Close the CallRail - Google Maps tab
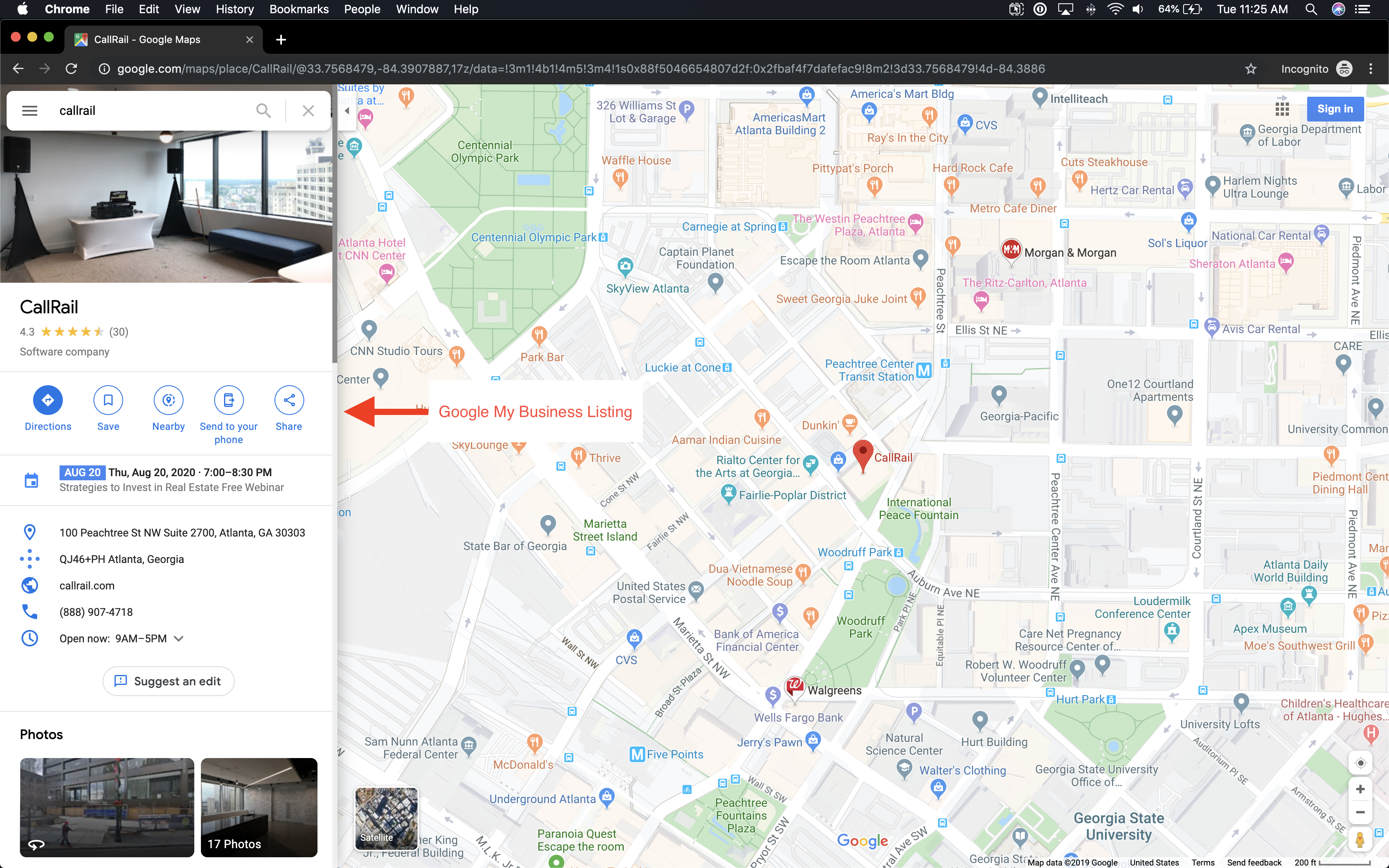The height and width of the screenshot is (868, 1389). pos(249,40)
